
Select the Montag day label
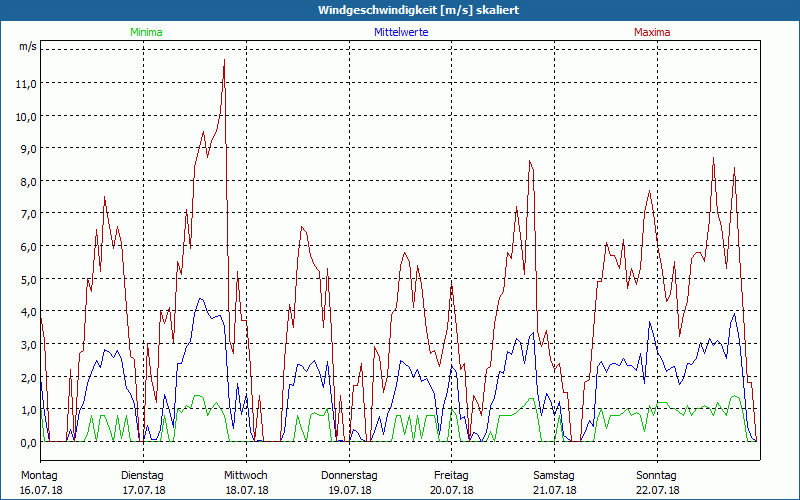point(39,475)
